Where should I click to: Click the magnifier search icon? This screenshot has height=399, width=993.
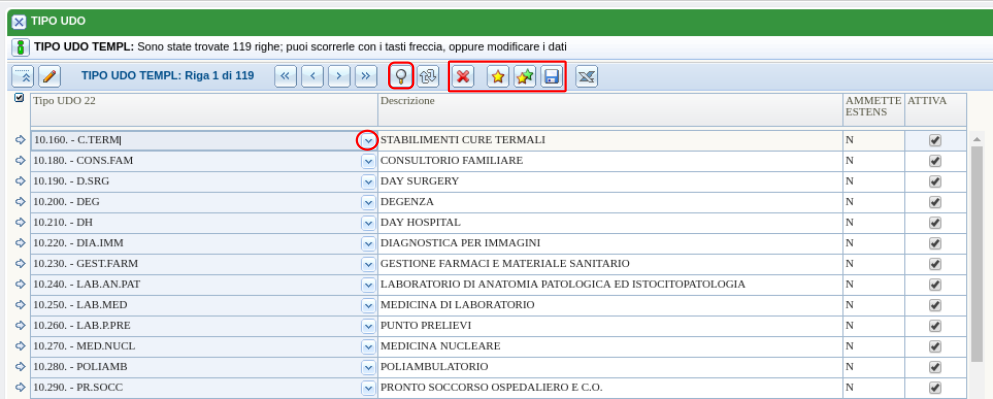pyautogui.click(x=401, y=77)
